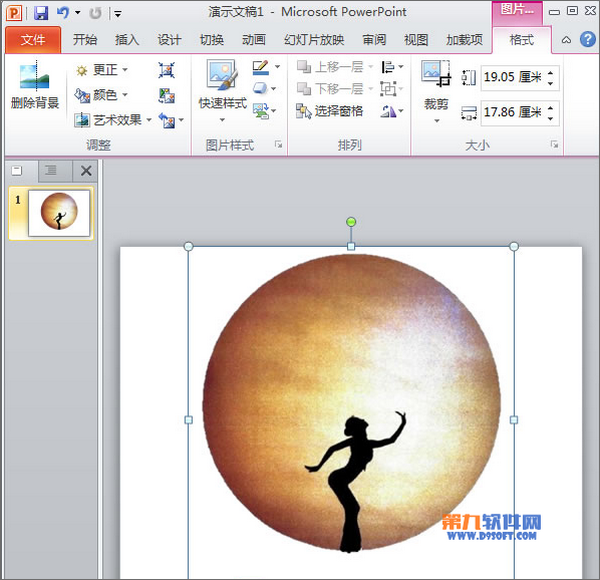
Task: Expand the 裁剪 crop dropdown arrow
Action: 437,121
